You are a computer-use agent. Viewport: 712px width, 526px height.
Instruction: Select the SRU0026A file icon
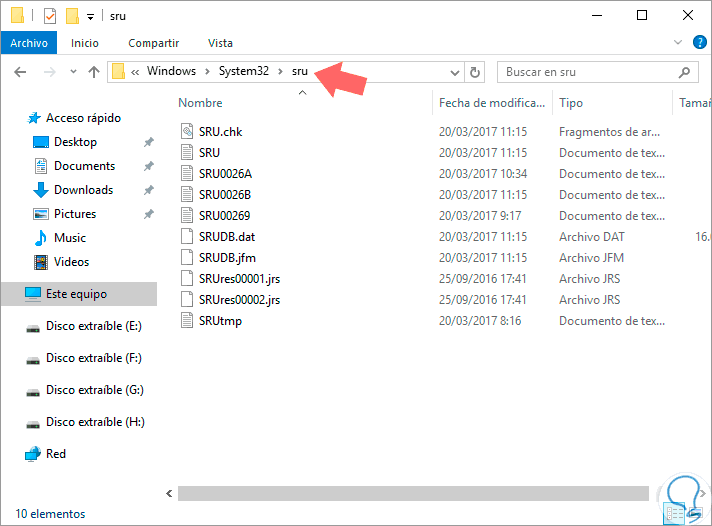[187, 173]
